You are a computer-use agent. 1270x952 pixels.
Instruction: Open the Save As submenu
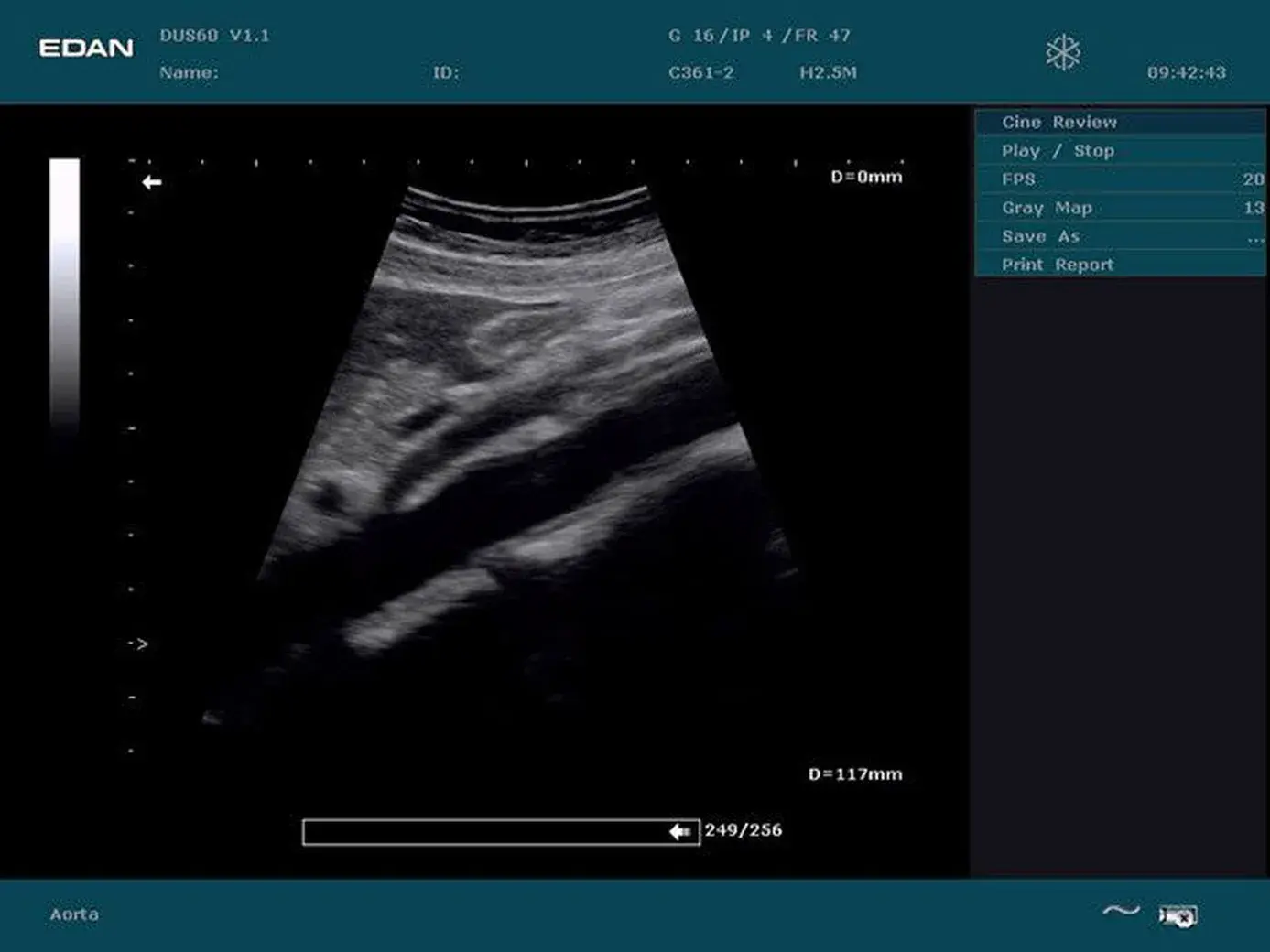pyautogui.click(x=1121, y=236)
